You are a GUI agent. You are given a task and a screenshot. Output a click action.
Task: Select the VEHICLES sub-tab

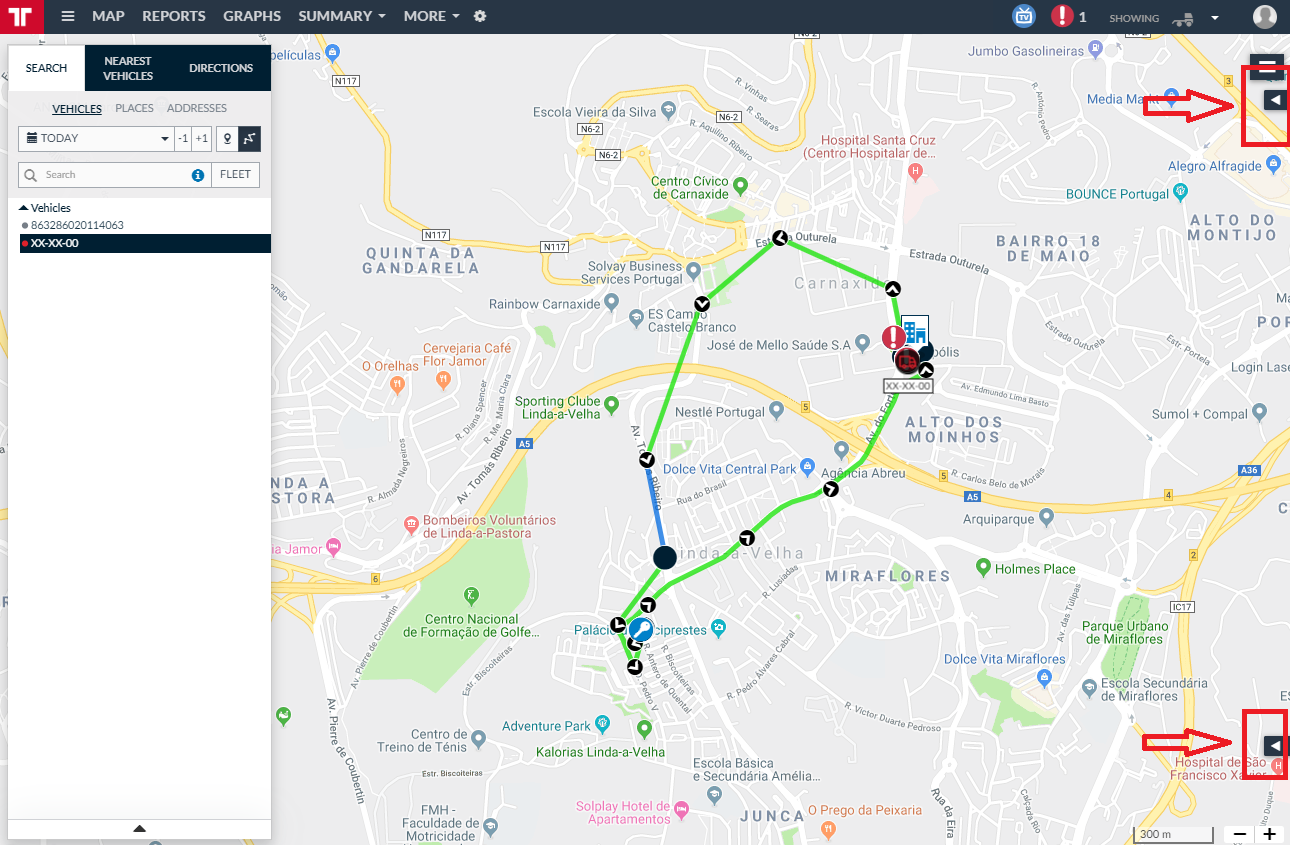click(77, 108)
